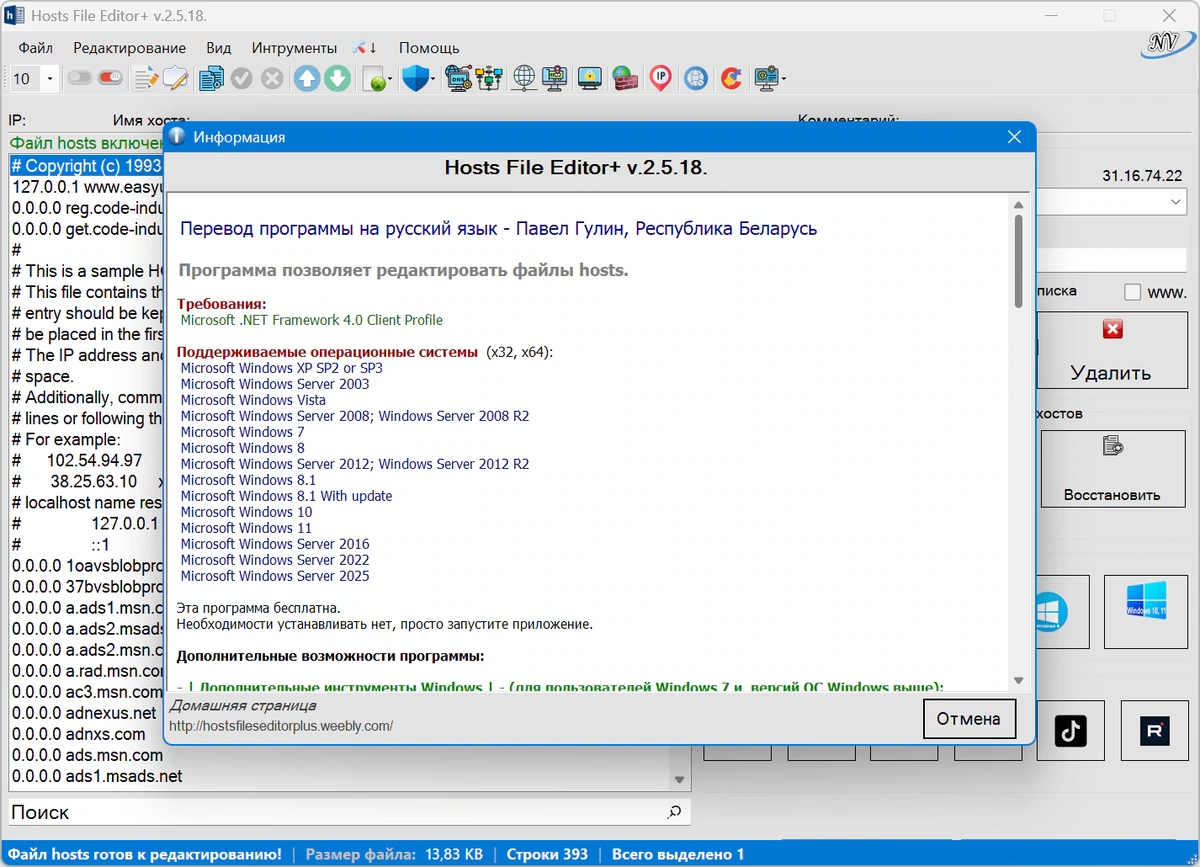This screenshot has height=867, width=1200.
Task: Click the Восстановить button
Action: click(x=1112, y=469)
